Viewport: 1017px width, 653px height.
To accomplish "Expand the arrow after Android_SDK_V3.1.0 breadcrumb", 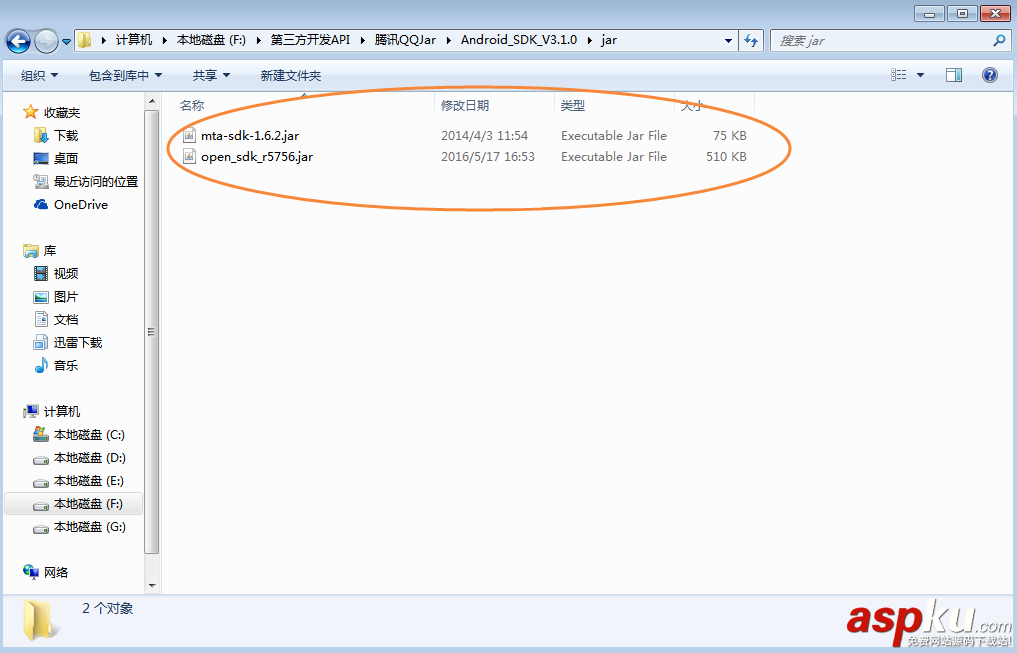I will click(x=589, y=40).
